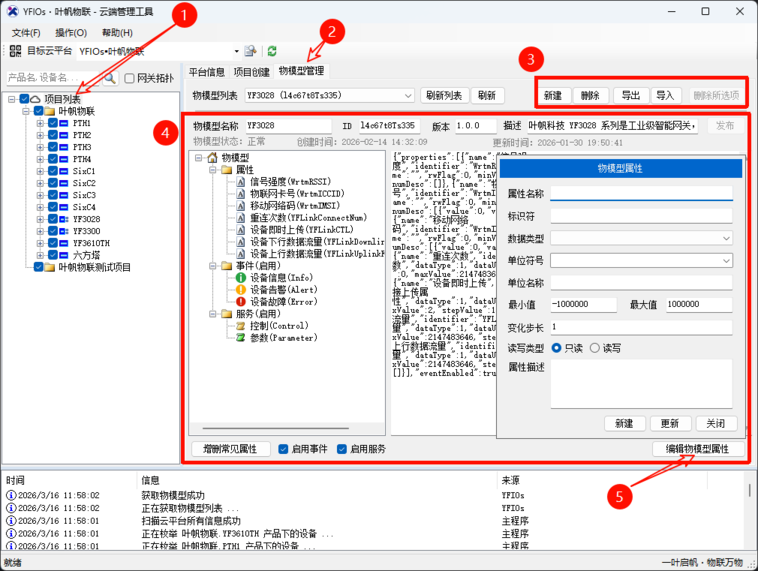Viewport: 758px width, 571px height.
Task: Open the 单位符号 dropdown
Action: (726, 261)
